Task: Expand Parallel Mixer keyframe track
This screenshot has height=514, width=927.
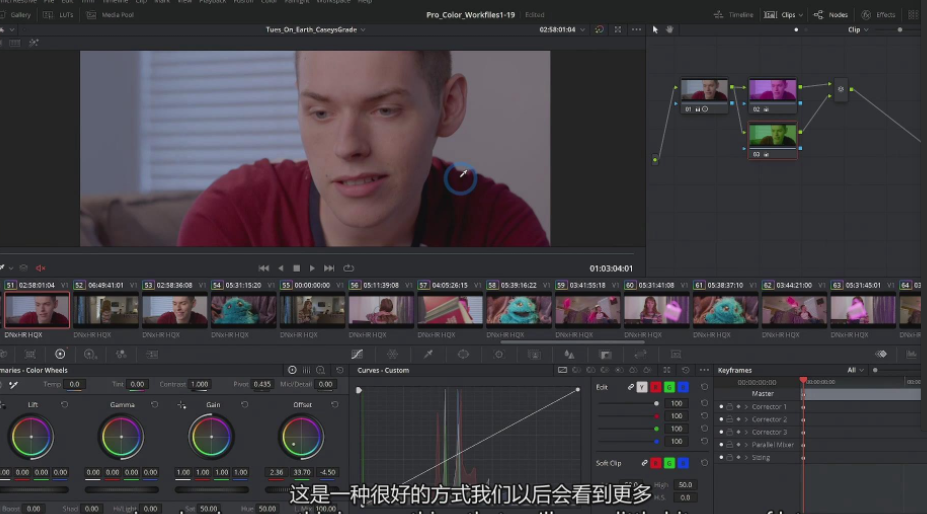Action: coord(746,445)
